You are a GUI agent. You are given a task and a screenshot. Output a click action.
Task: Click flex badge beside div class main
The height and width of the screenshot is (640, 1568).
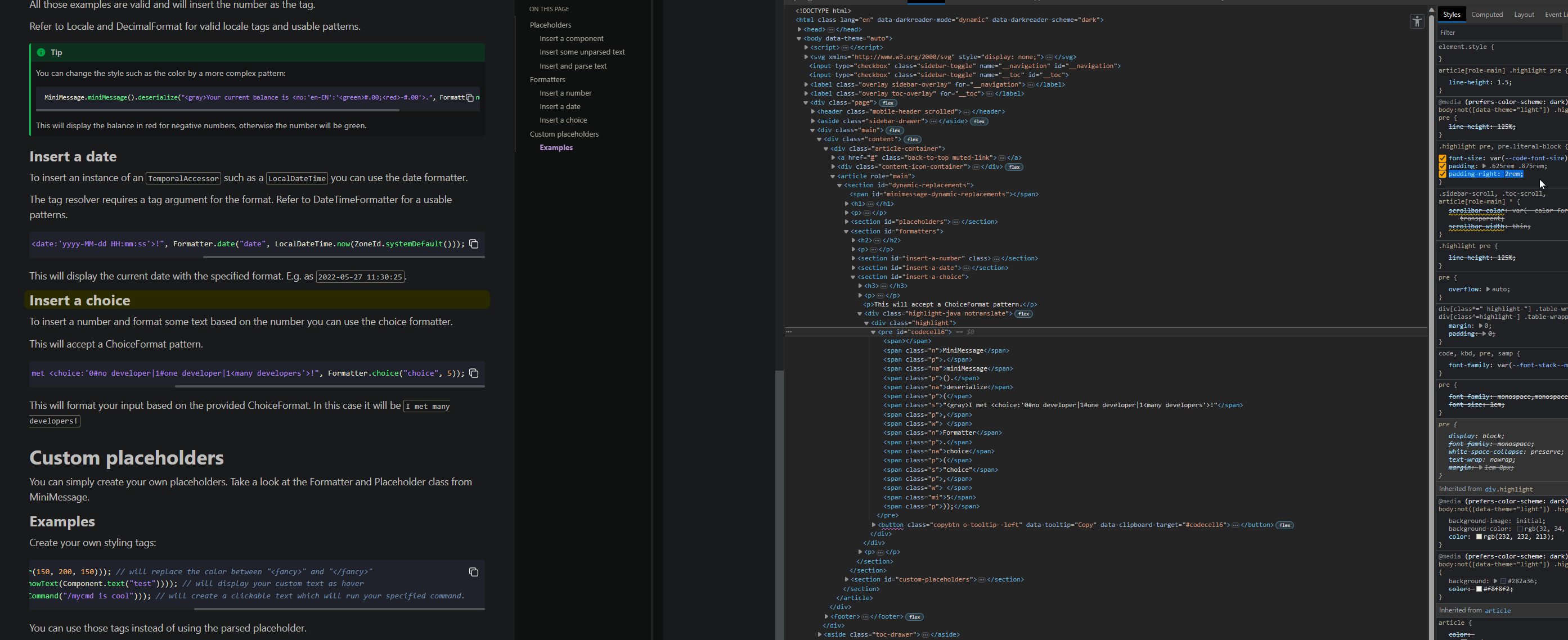tap(894, 130)
